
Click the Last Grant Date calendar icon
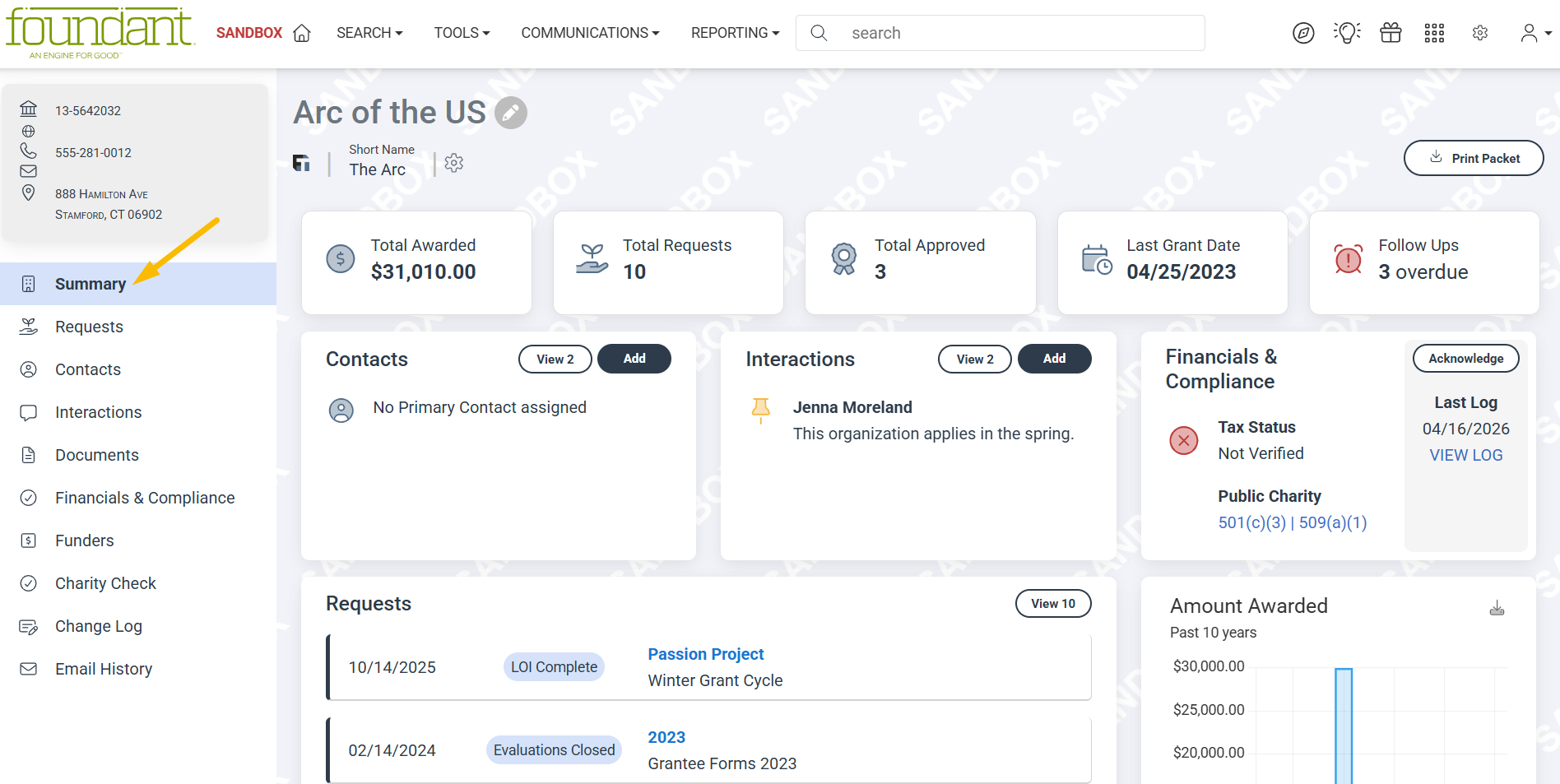[x=1097, y=259]
